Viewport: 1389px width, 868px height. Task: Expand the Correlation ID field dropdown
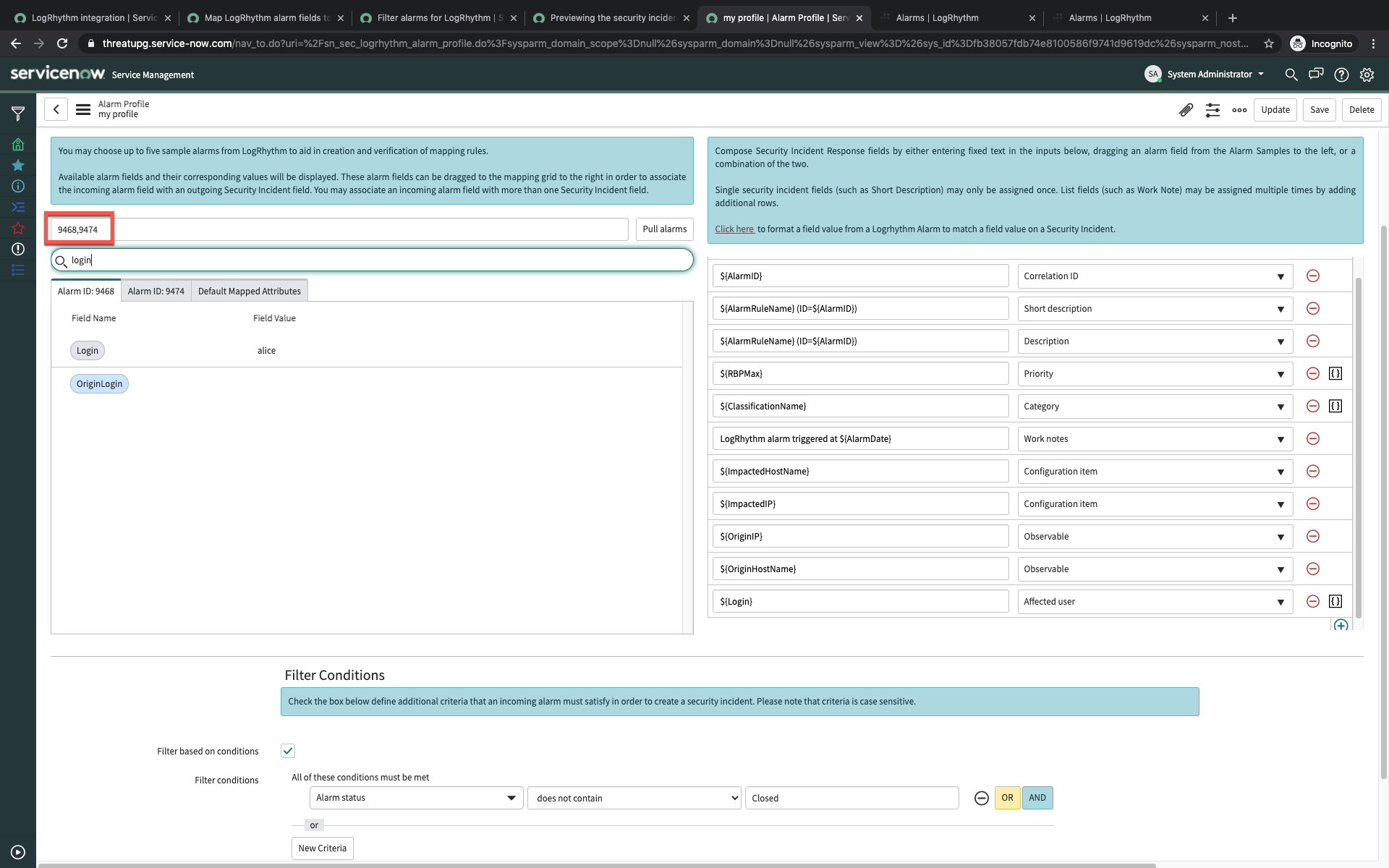tap(1155, 276)
